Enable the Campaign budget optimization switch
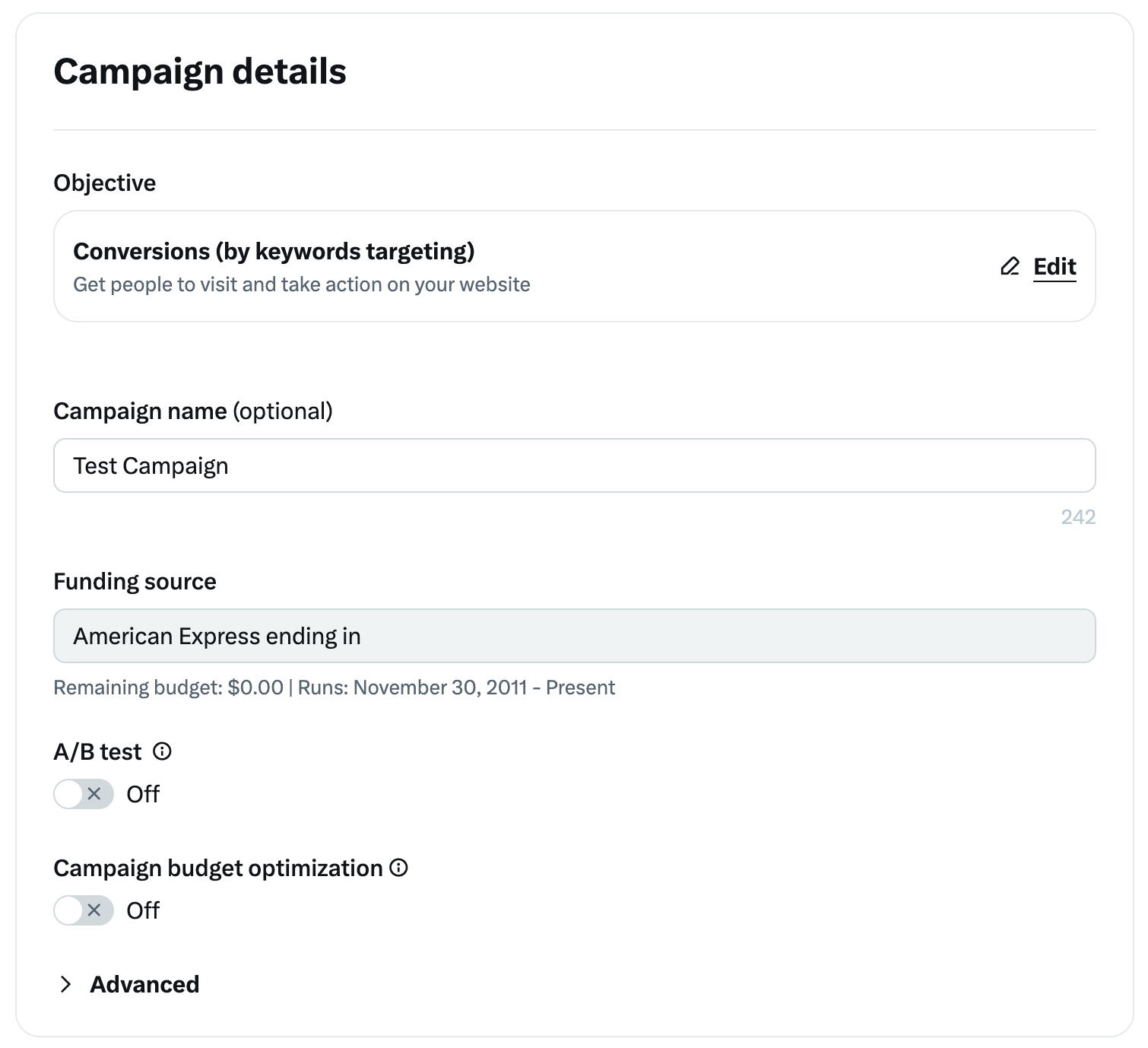The image size is (1148, 1048). 84,910
